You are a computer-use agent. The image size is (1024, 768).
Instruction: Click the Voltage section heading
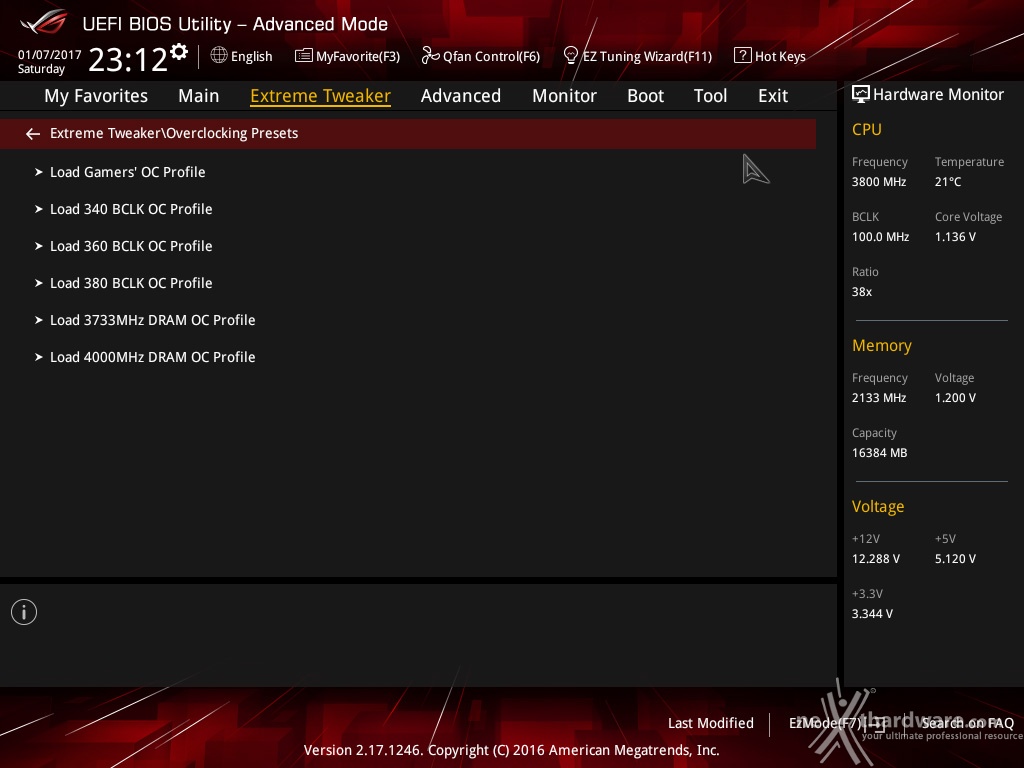(x=878, y=507)
